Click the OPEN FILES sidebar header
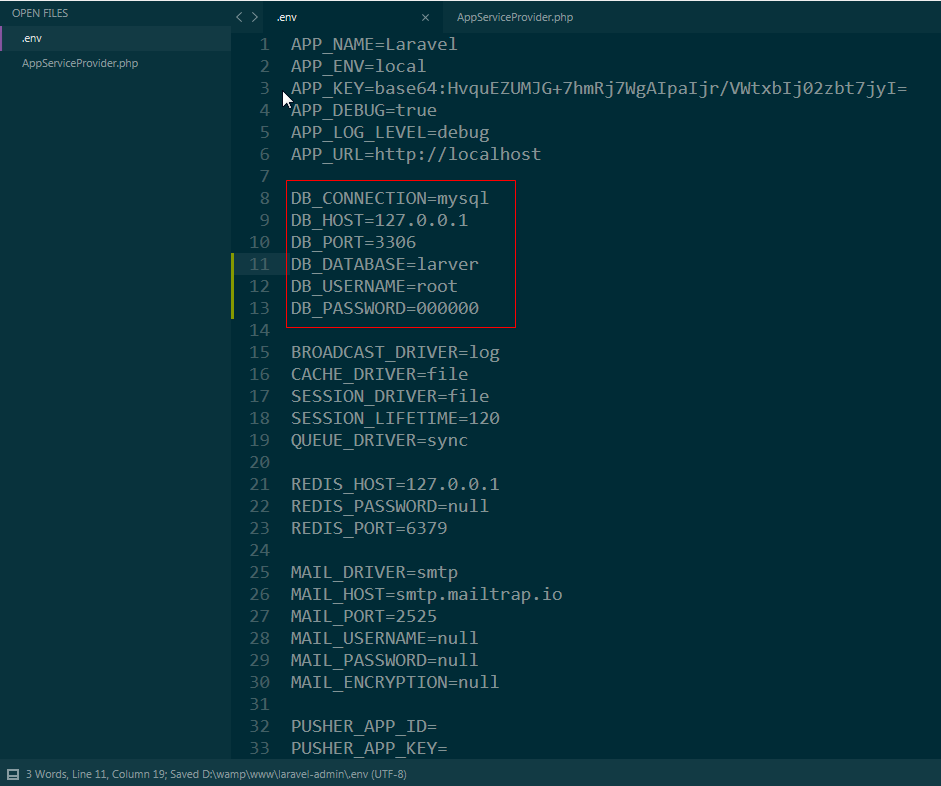941x786 pixels. coord(40,13)
